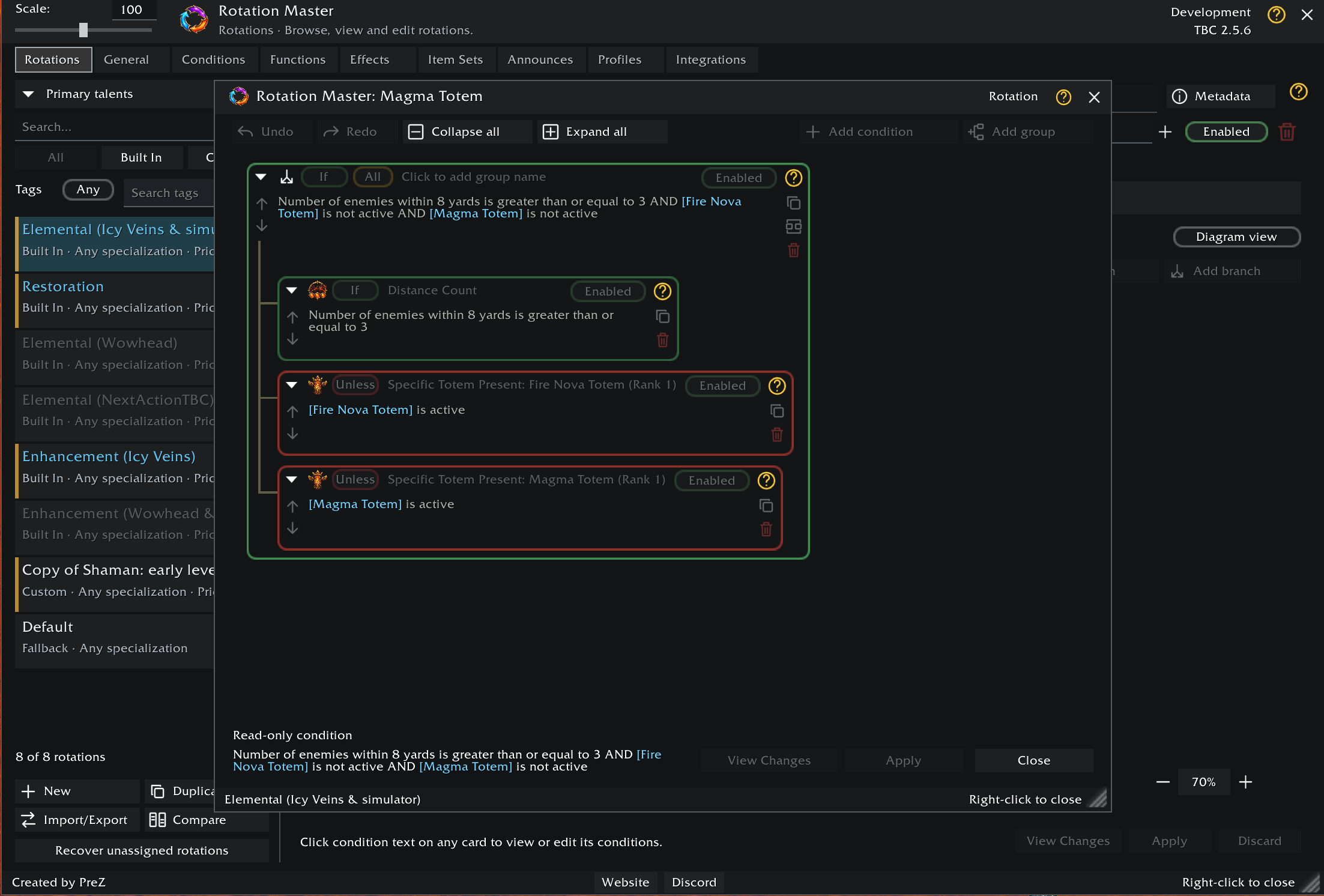Image resolution: width=1324 pixels, height=896 pixels.
Task: Click Expand all button
Action: (x=602, y=132)
